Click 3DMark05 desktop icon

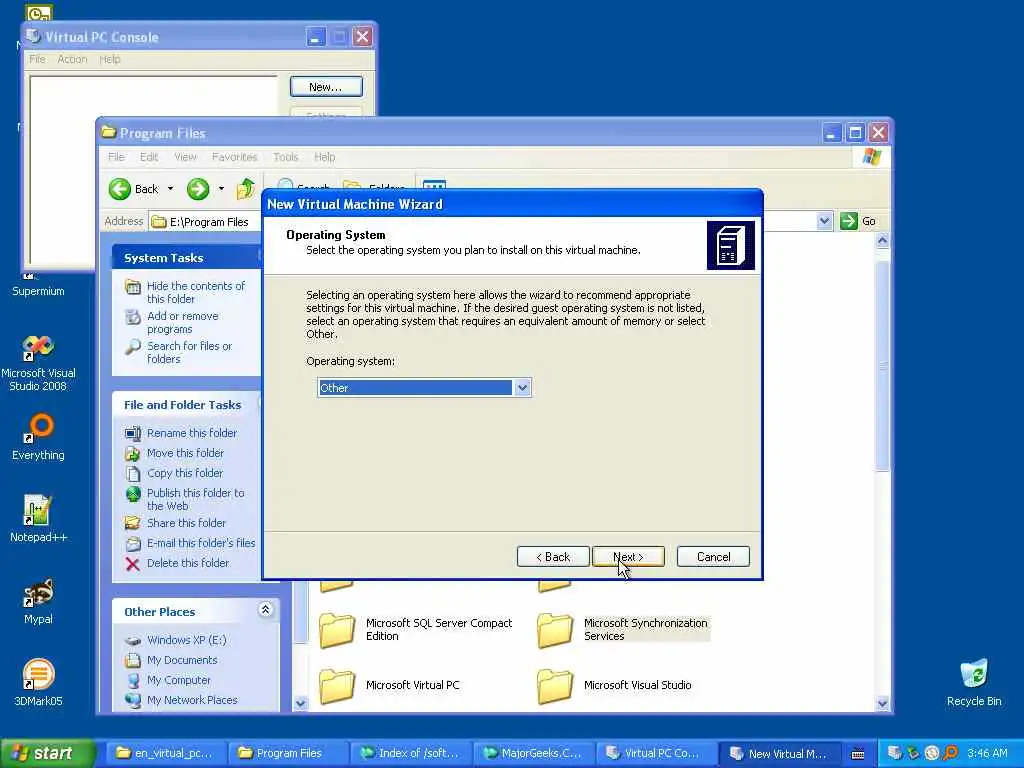pyautogui.click(x=38, y=675)
